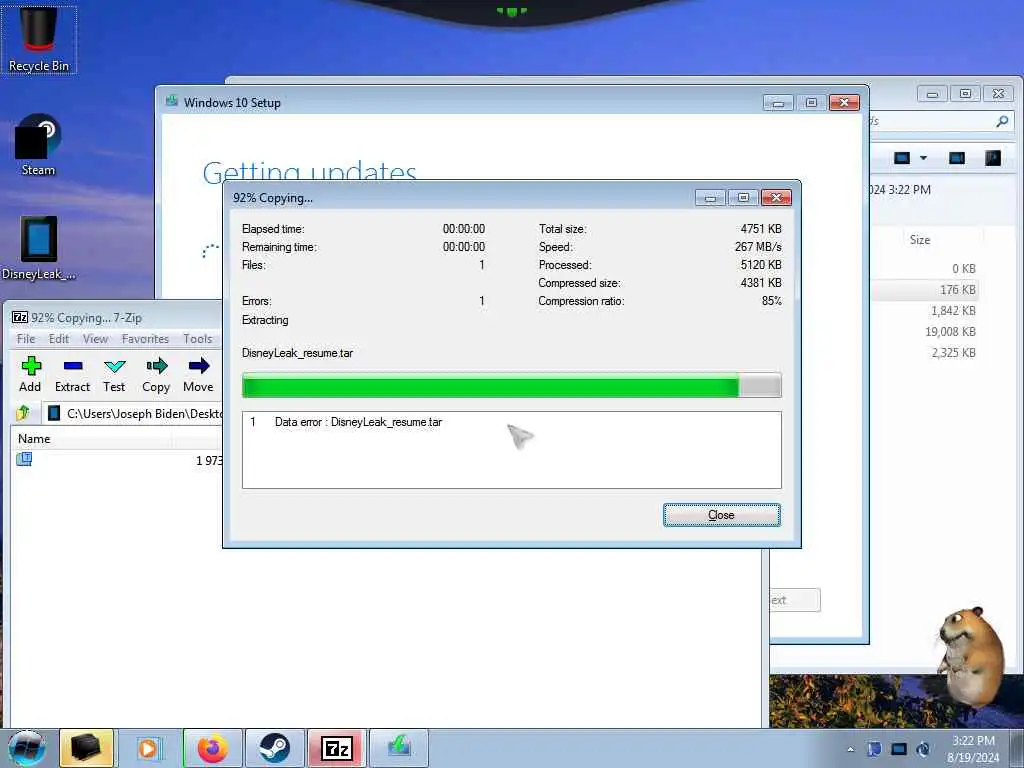Open the Edit menu in 7-Zip
The height and width of the screenshot is (768, 1024).
[59, 338]
